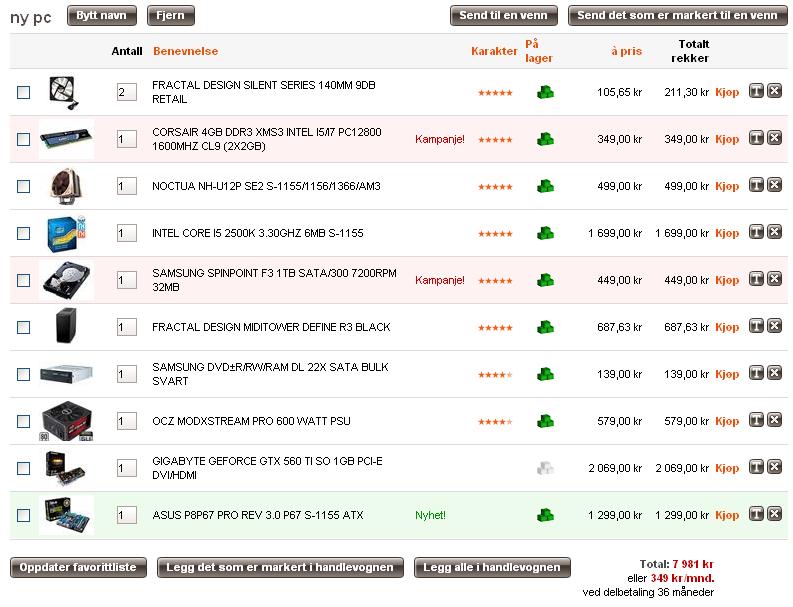Click the T icon for Fractal Define R3 row
793x607 pixels.
point(756,326)
